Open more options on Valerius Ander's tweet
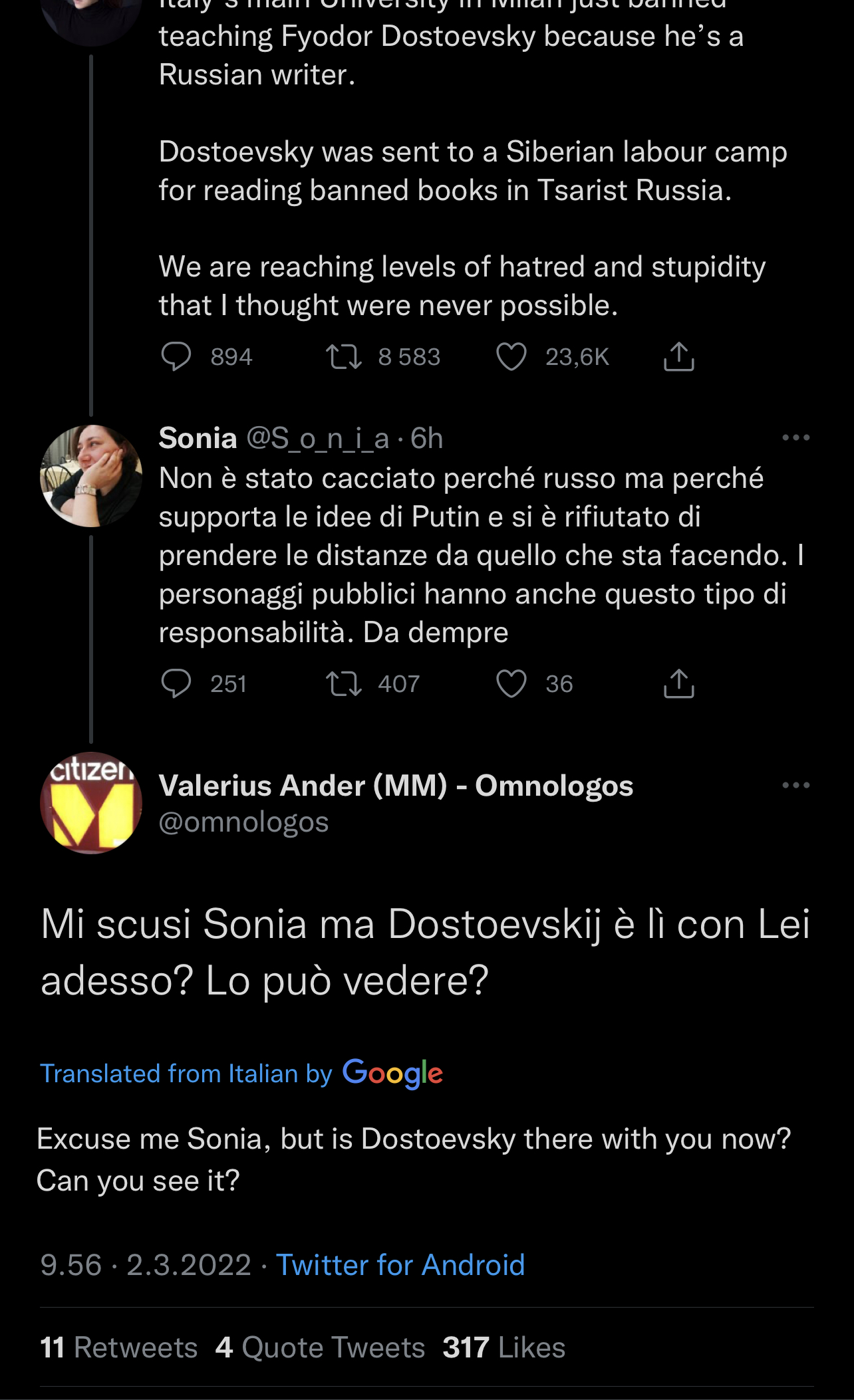Image resolution: width=854 pixels, height=1400 pixels. (x=795, y=785)
